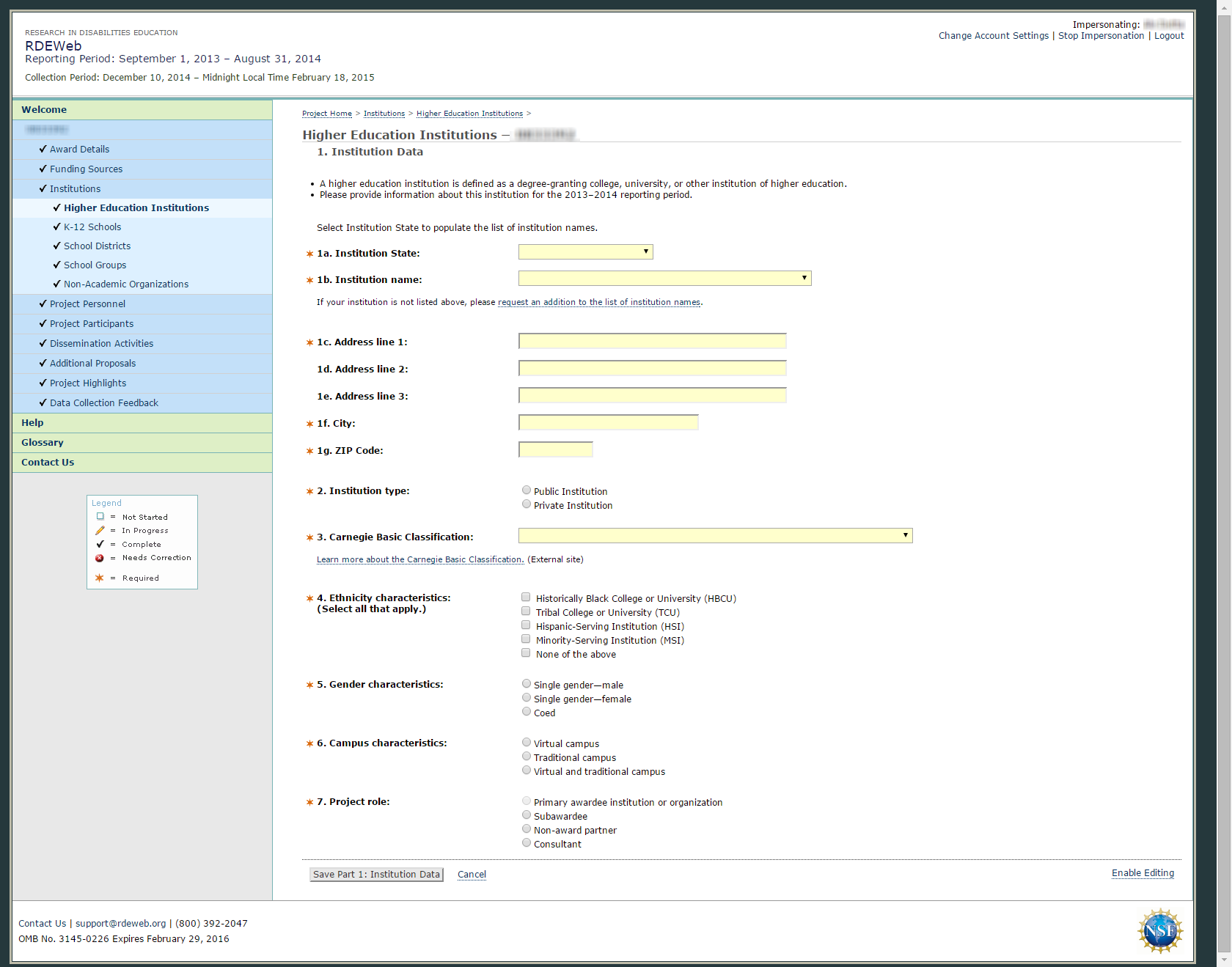Viewport: 1232px width, 967px height.
Task: Check Hispanic-Serving Institution (HSI) checkbox
Action: point(526,625)
